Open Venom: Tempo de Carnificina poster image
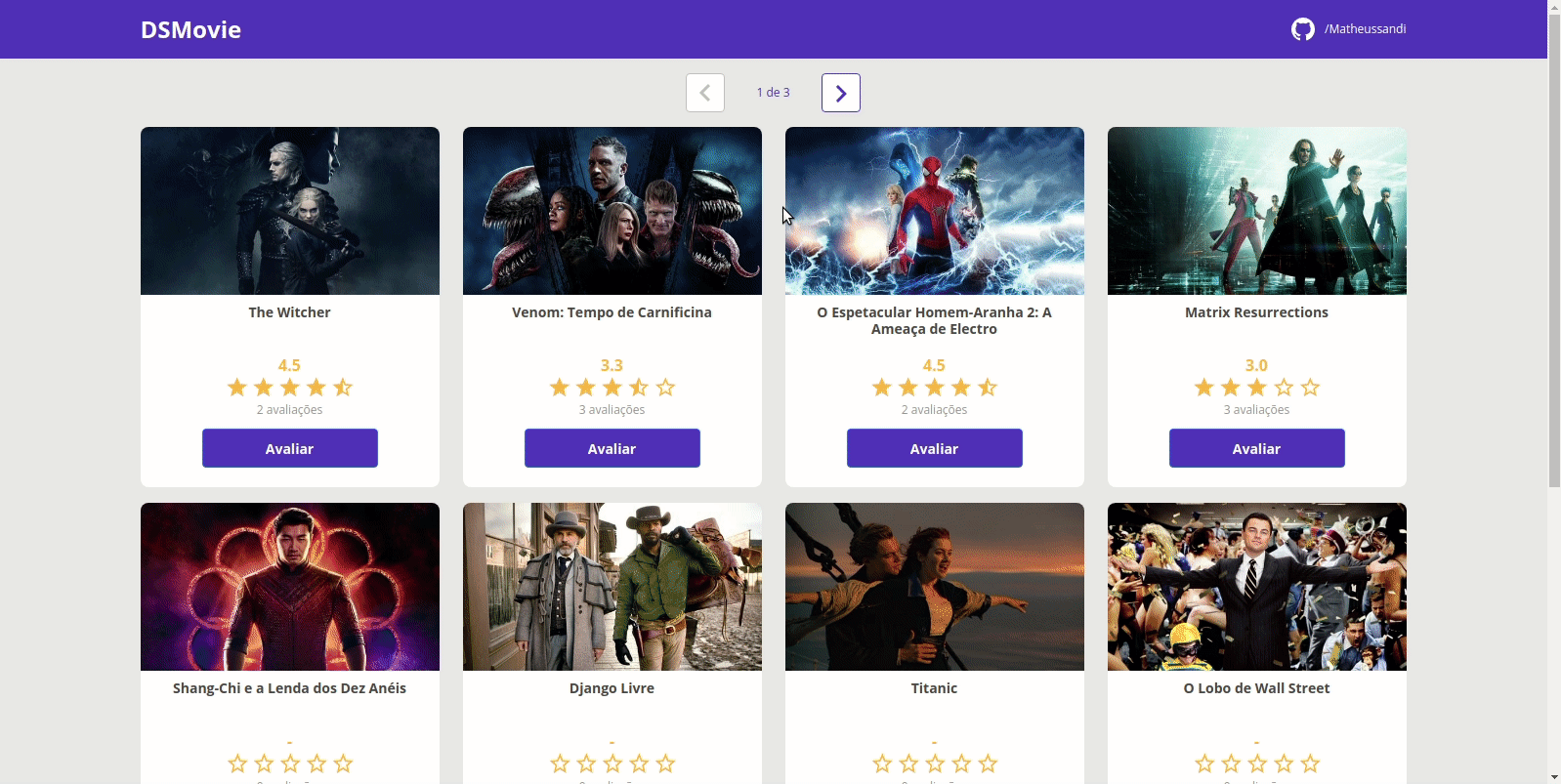 pos(612,211)
